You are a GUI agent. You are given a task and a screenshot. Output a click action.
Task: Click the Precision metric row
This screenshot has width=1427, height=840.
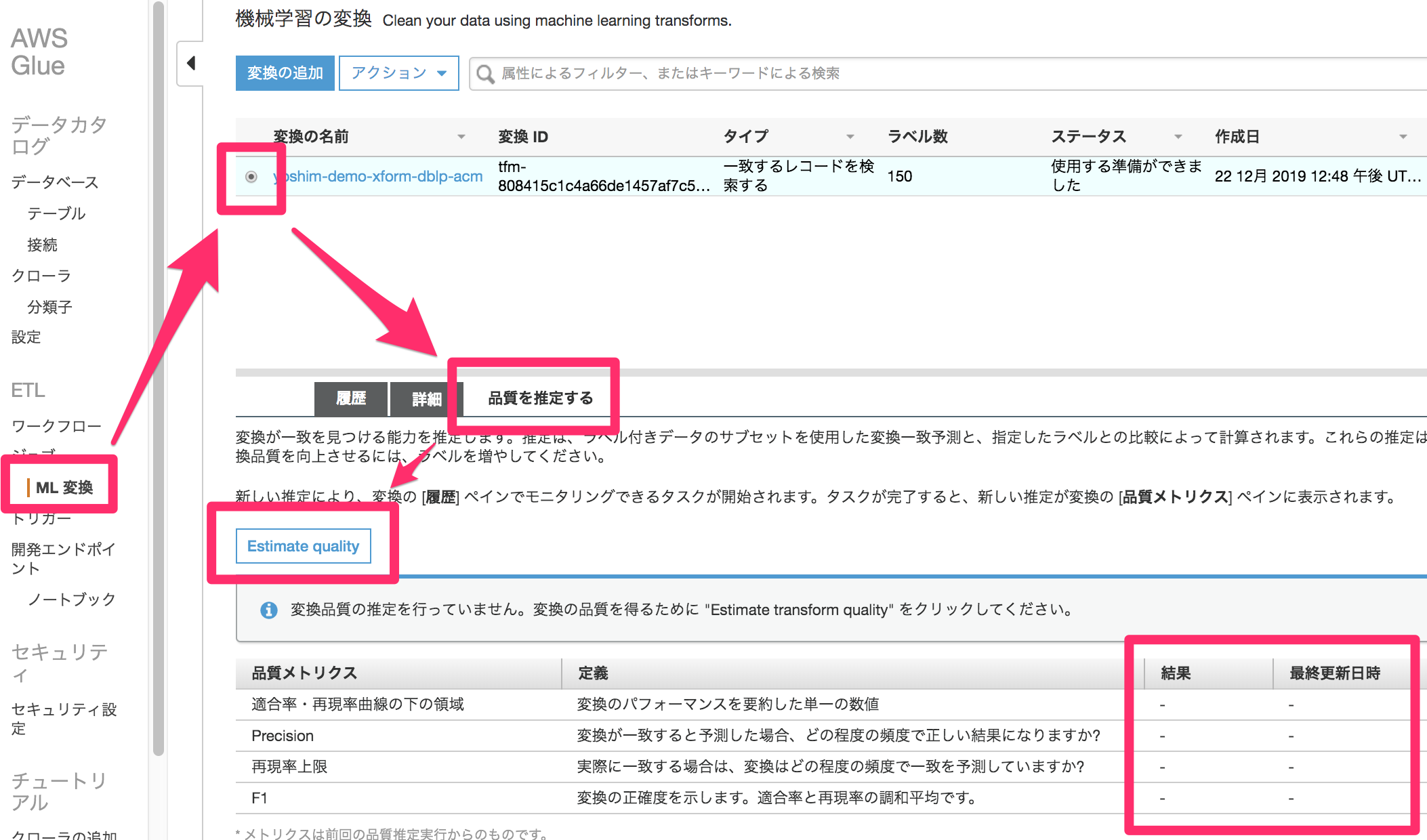(831, 736)
